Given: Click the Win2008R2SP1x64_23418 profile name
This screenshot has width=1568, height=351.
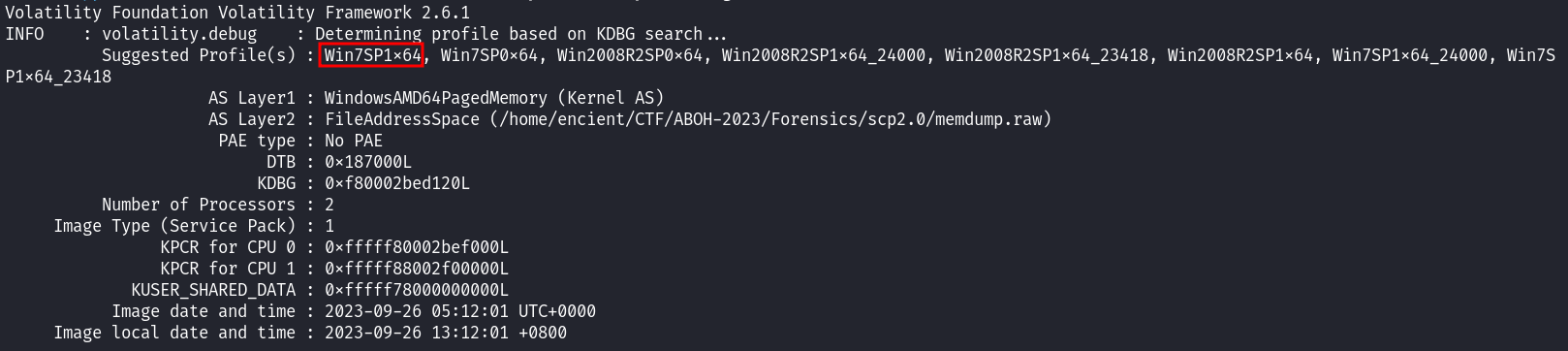Looking at the screenshot, I should (1047, 55).
